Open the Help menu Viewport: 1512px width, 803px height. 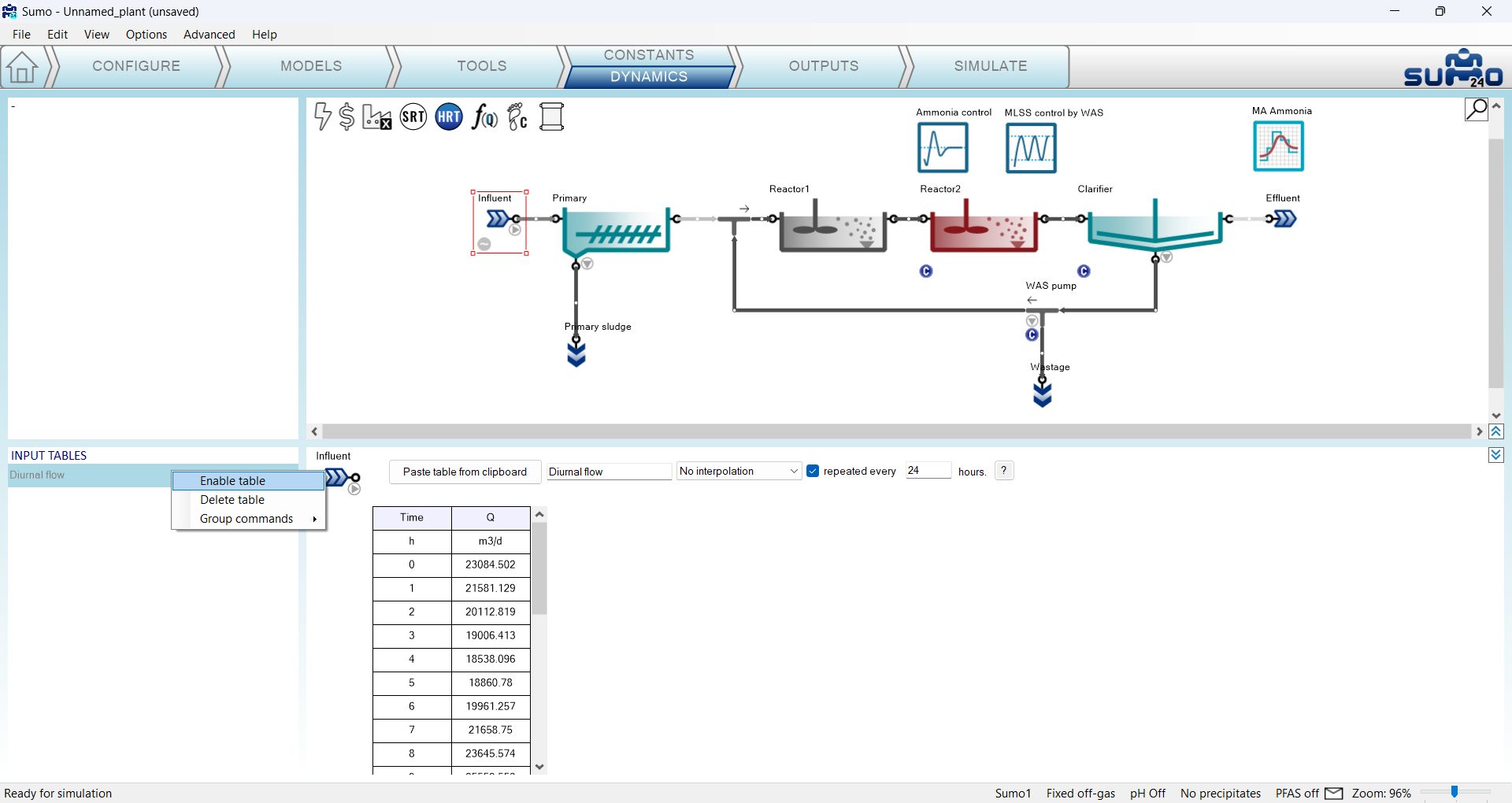265,35
